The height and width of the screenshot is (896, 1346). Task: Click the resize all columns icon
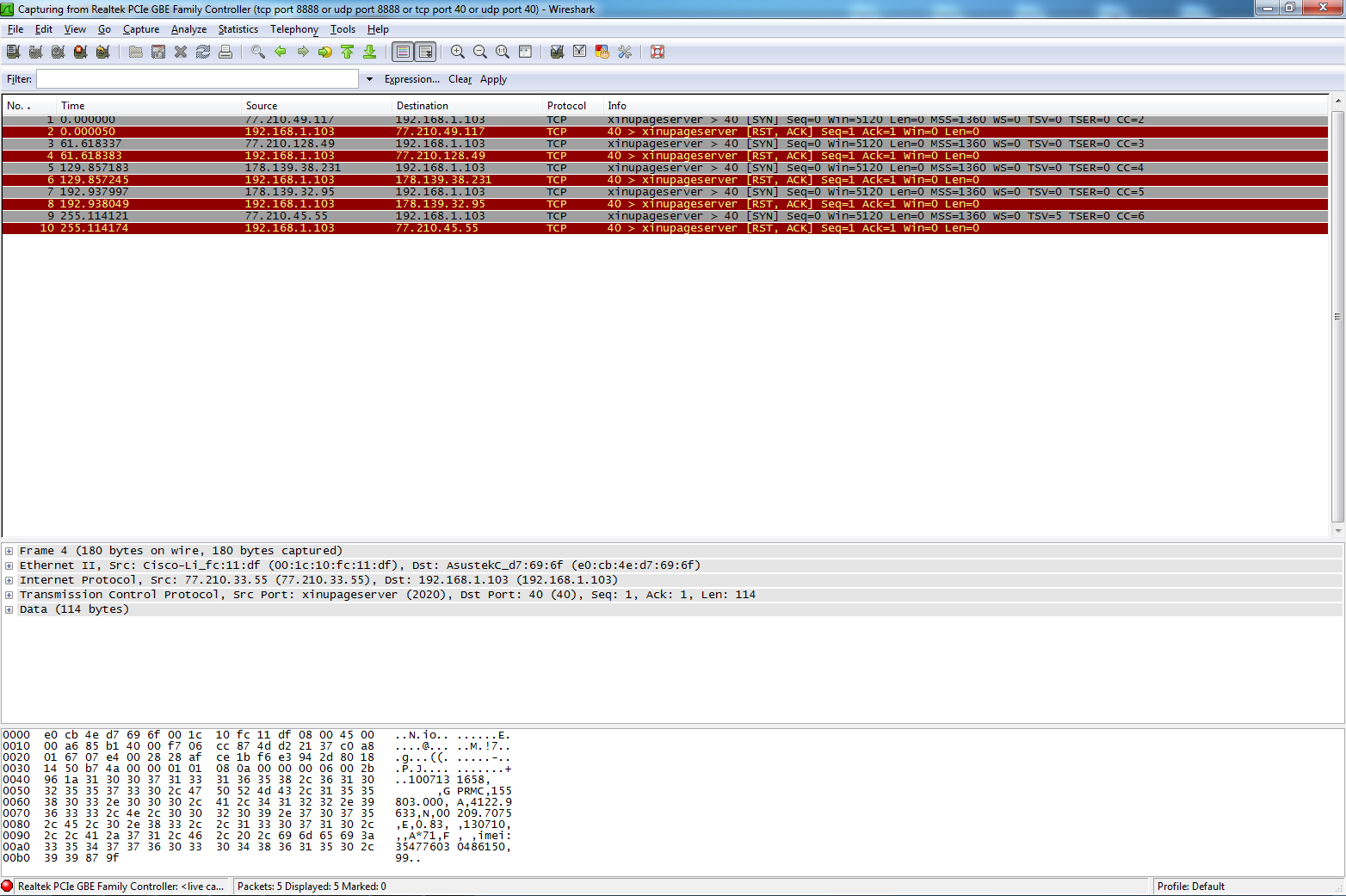(525, 52)
